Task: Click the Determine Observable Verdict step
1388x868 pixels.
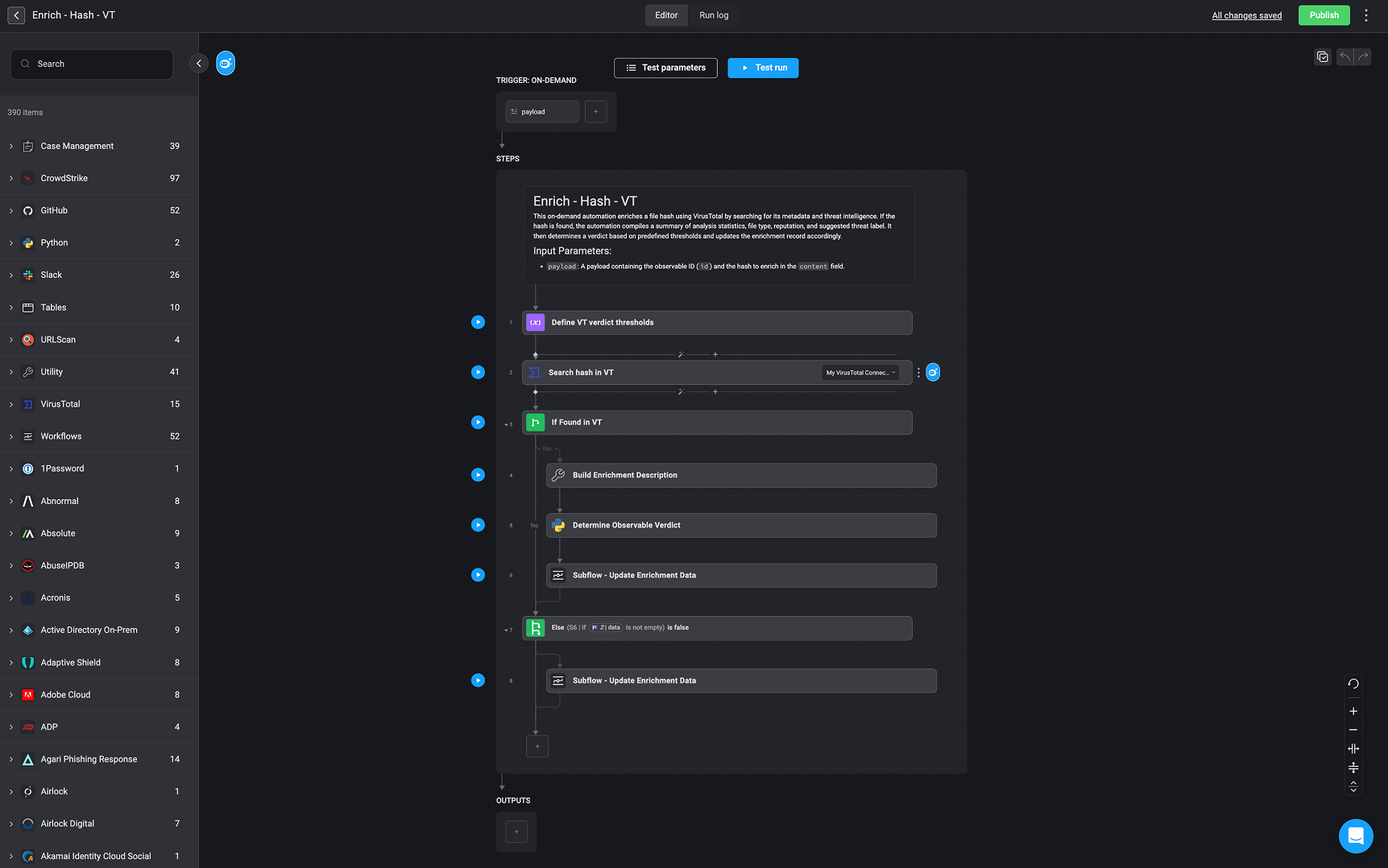Action: click(741, 525)
